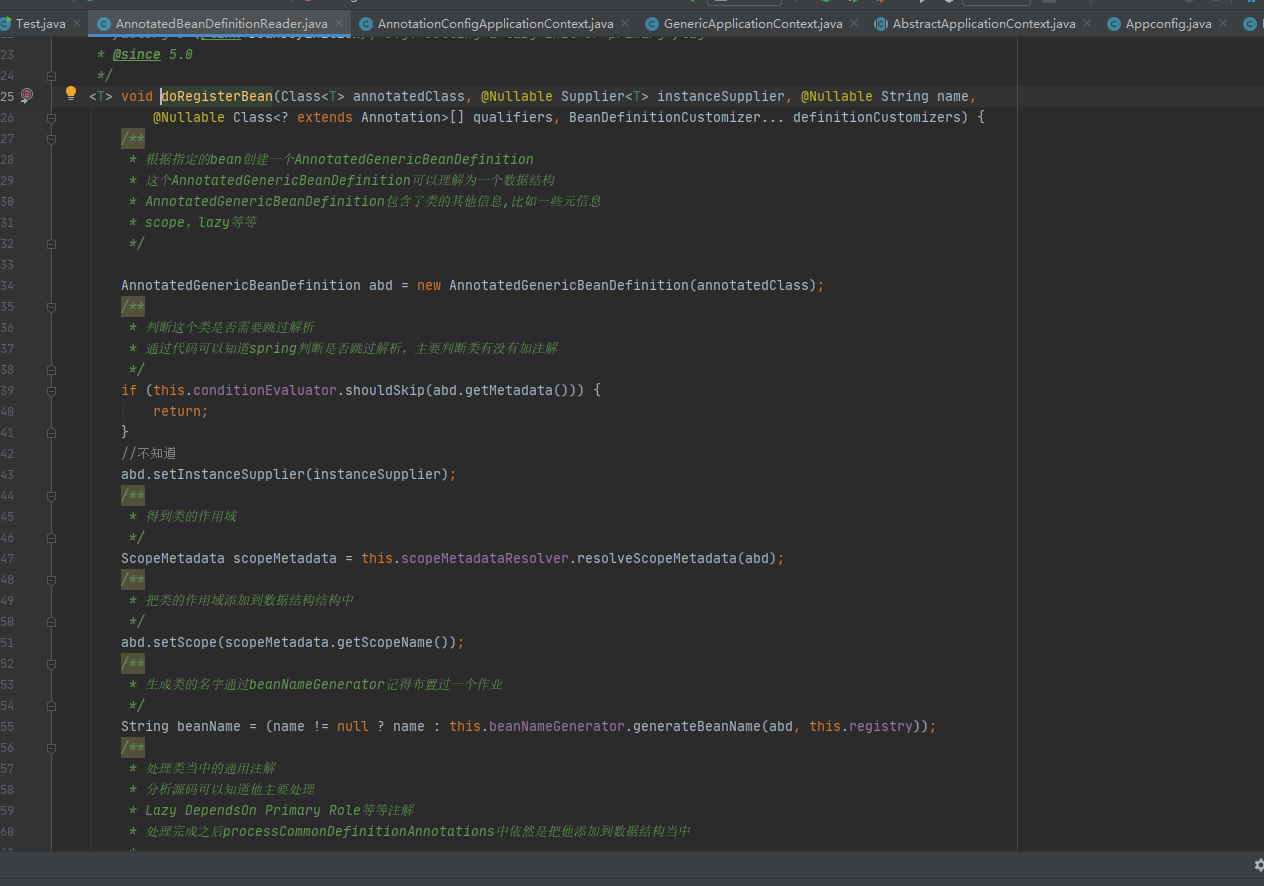
Task: Click scopeMetadataResolver field reference
Action: pyautogui.click(x=485, y=558)
